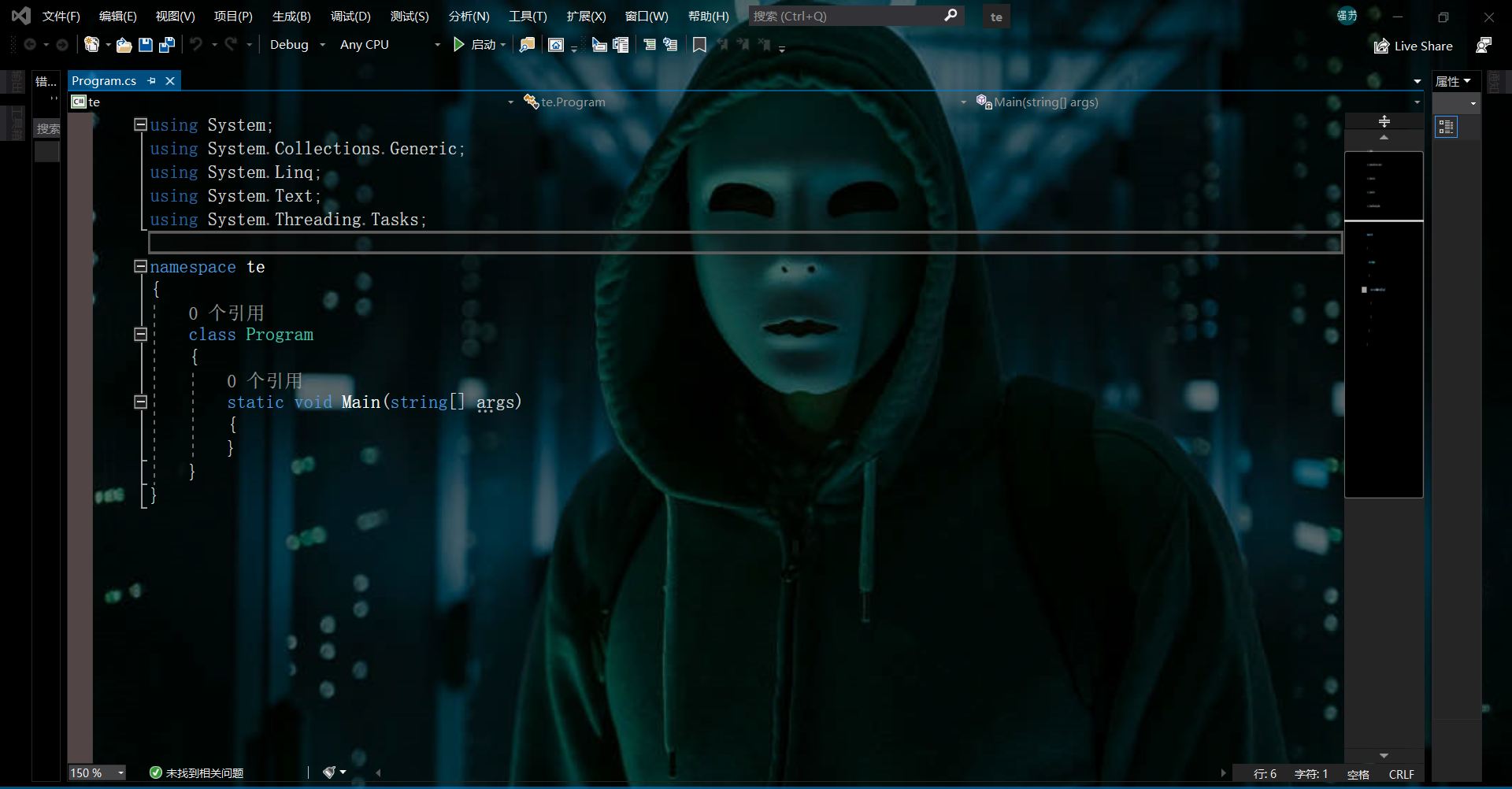The image size is (1512, 789).
Task: Pin the Program.cs tab
Action: (x=151, y=80)
